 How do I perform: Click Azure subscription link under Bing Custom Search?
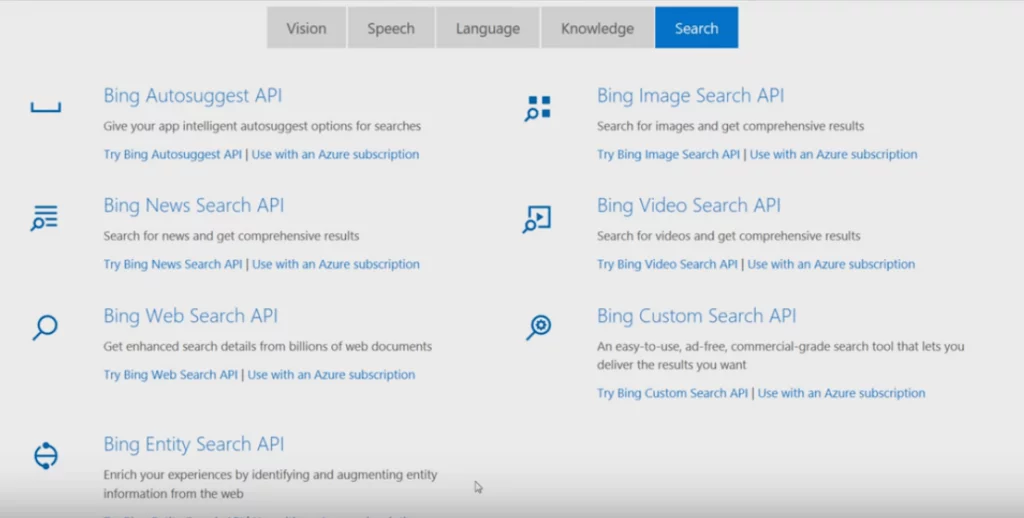pyautogui.click(x=841, y=394)
